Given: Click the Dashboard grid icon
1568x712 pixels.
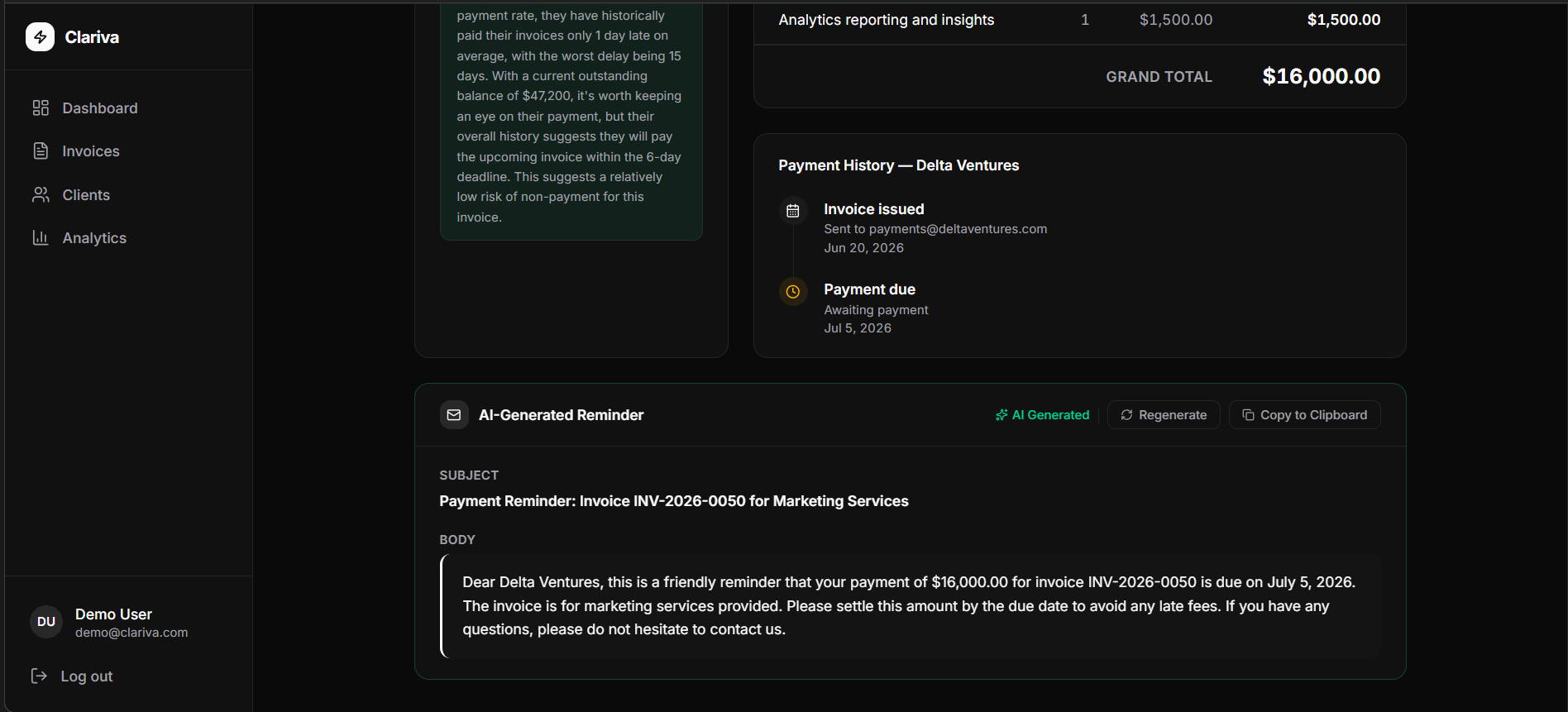Looking at the screenshot, I should pos(41,108).
